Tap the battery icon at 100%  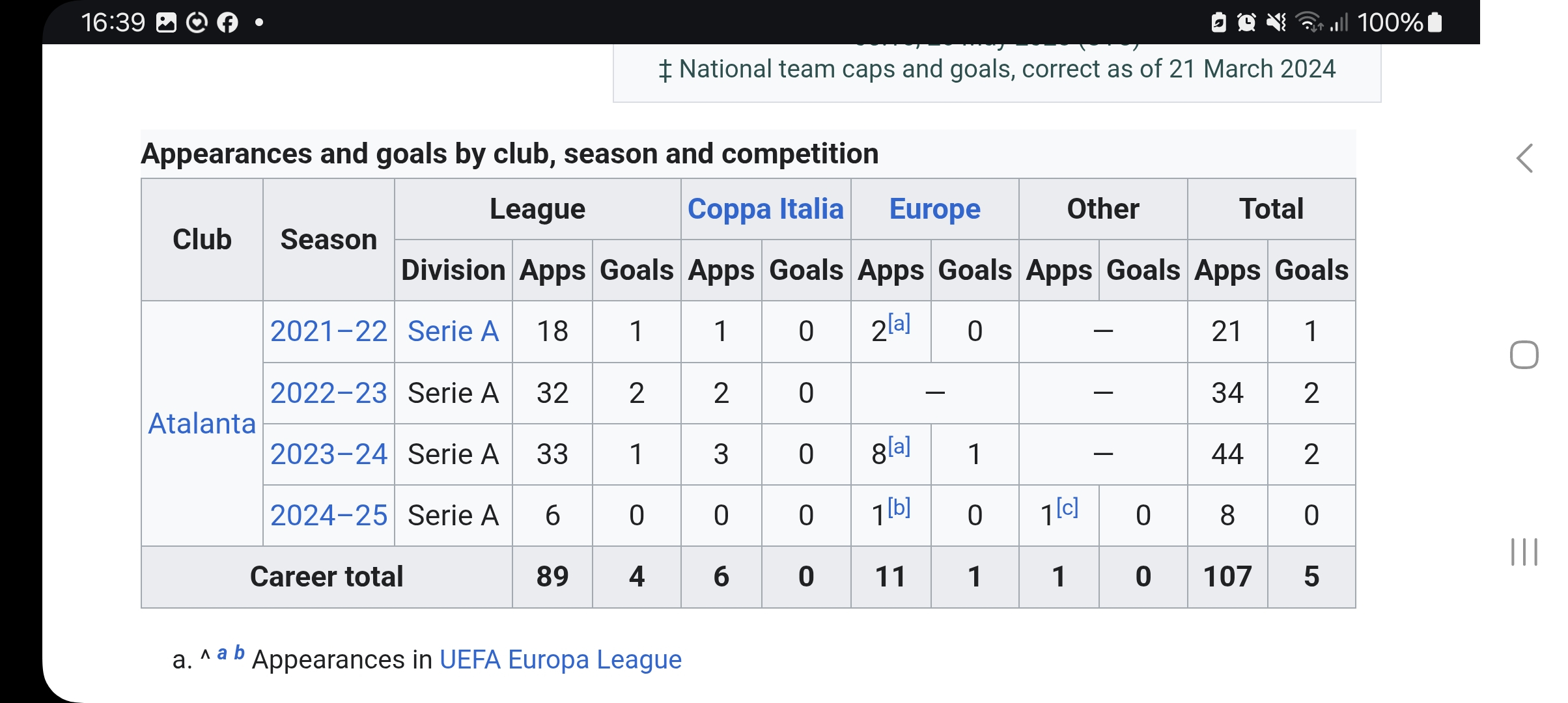1435,23
